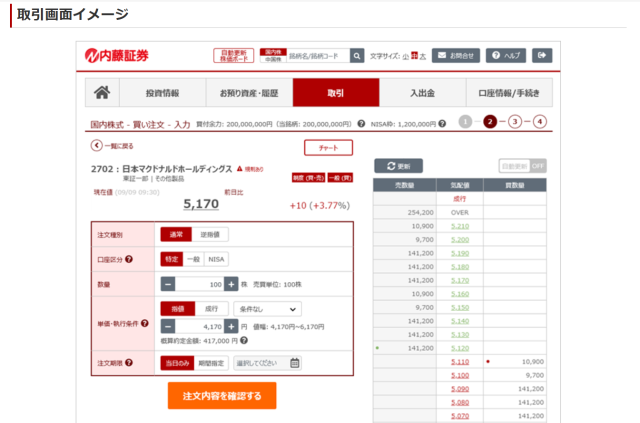Click the home icon tab
640x423 pixels.
pos(102,93)
